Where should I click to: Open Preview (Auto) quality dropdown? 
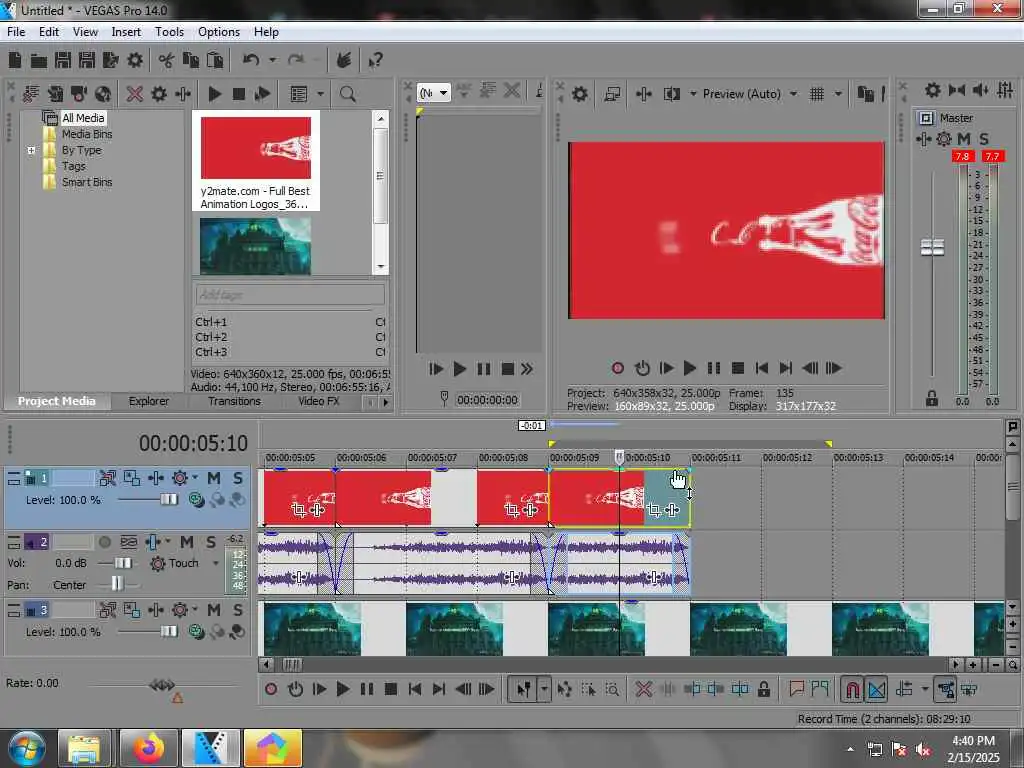click(x=793, y=94)
